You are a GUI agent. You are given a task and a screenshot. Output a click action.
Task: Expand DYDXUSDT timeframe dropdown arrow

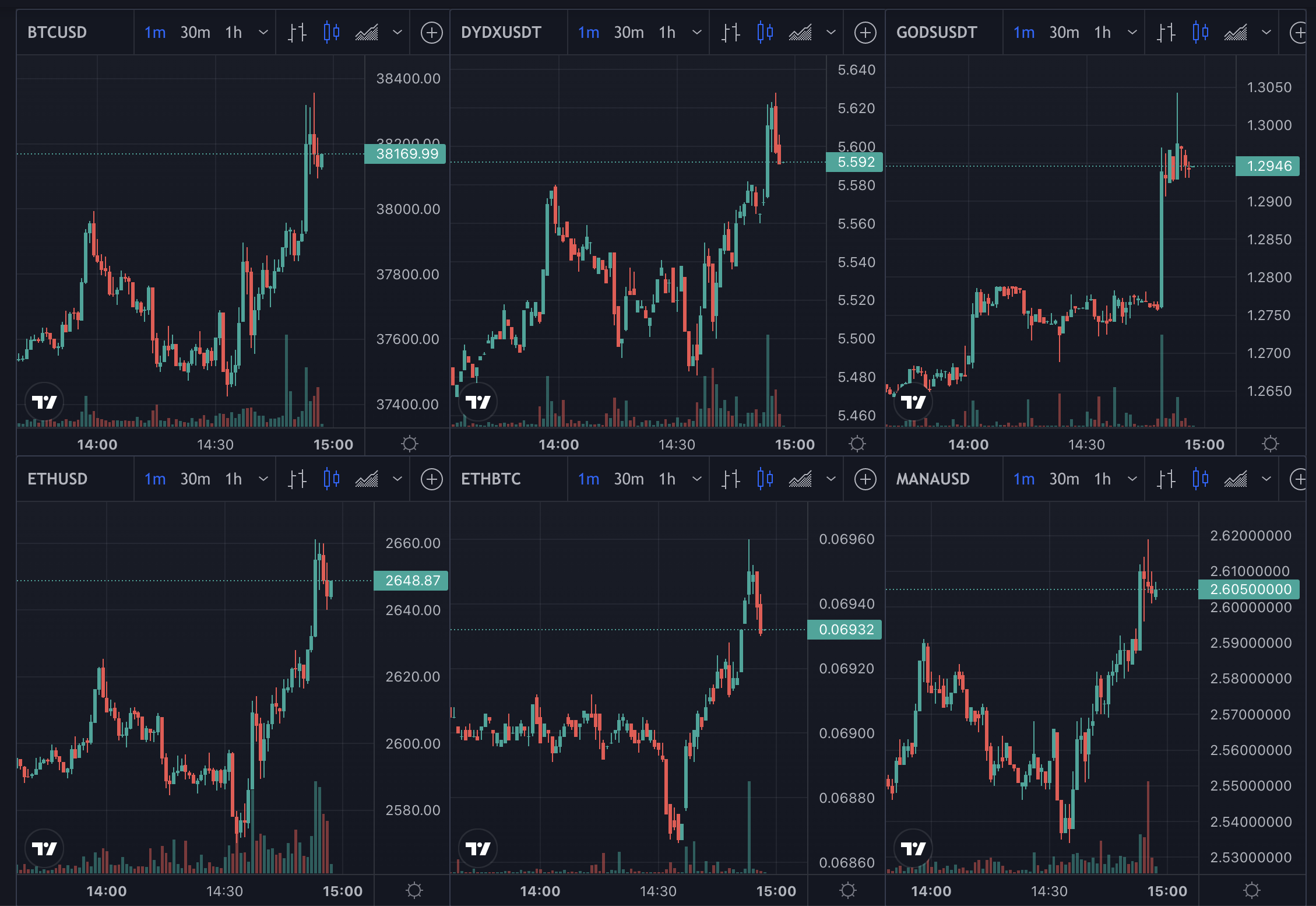[697, 33]
